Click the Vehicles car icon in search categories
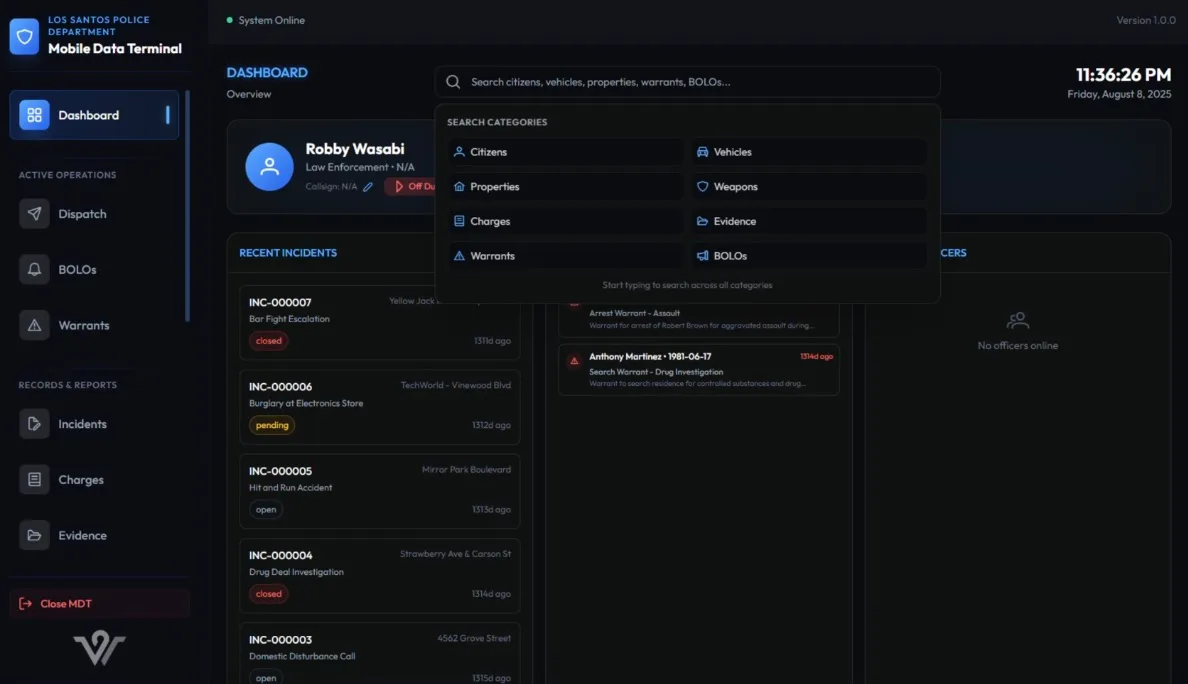This screenshot has width=1188, height=684. pyautogui.click(x=702, y=151)
